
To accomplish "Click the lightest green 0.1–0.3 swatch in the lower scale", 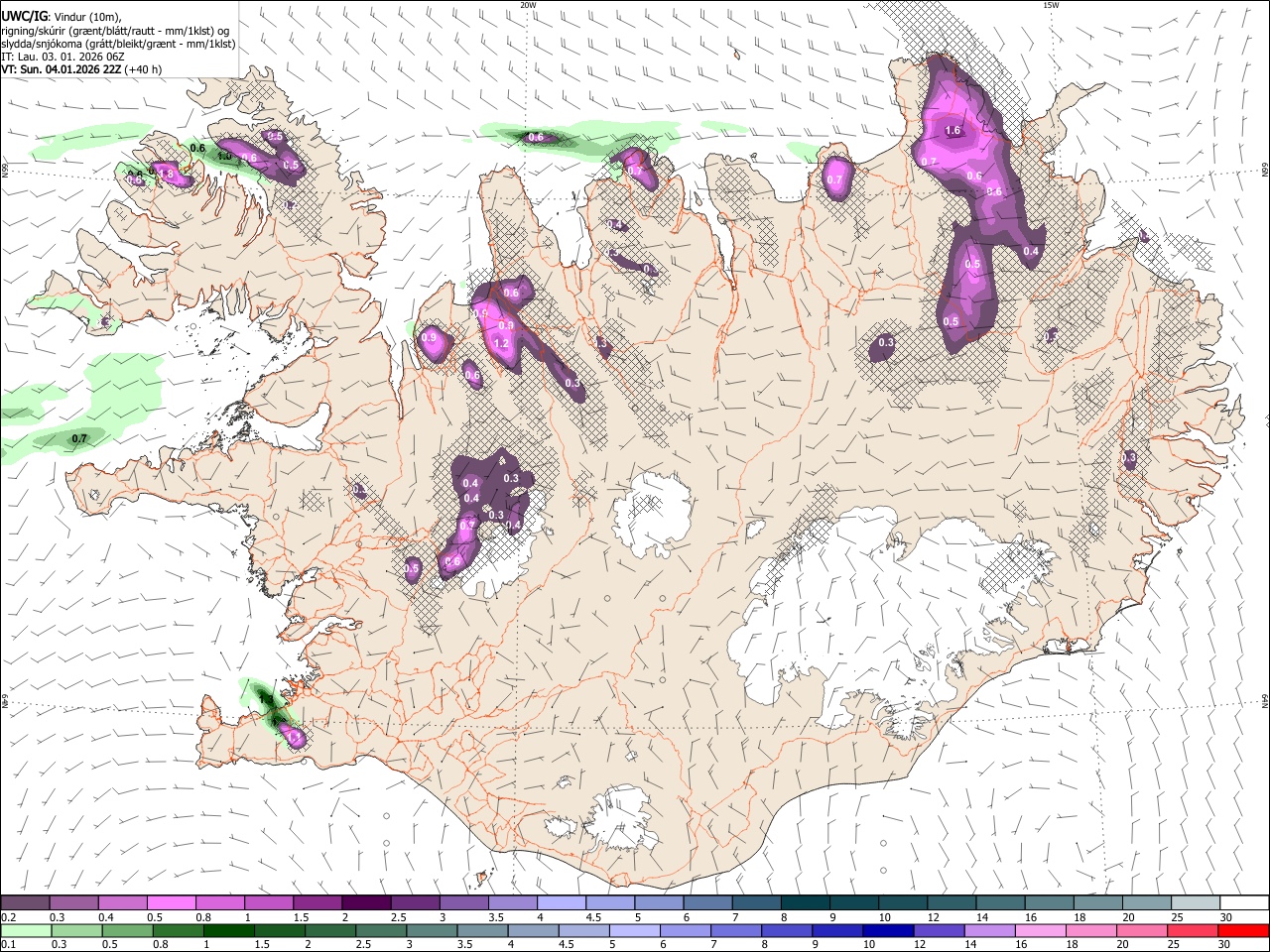I will (25, 930).
